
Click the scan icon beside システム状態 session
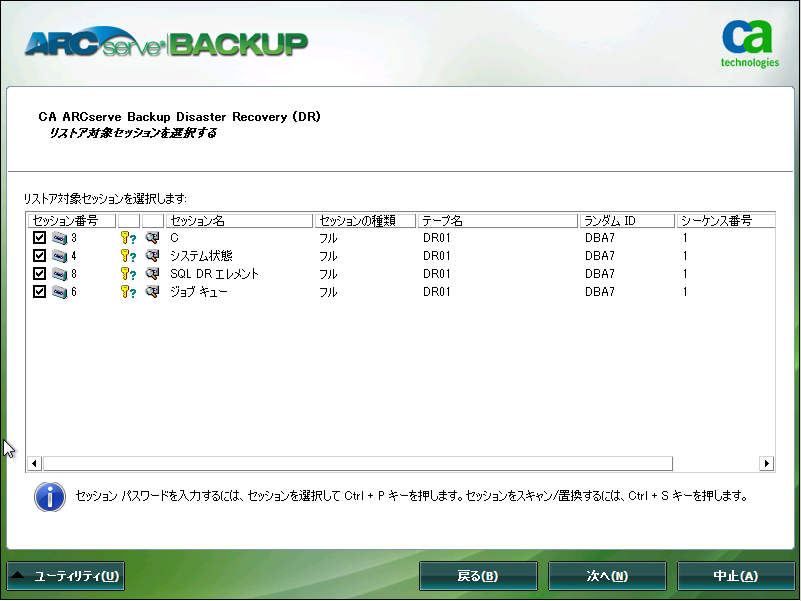pos(152,255)
